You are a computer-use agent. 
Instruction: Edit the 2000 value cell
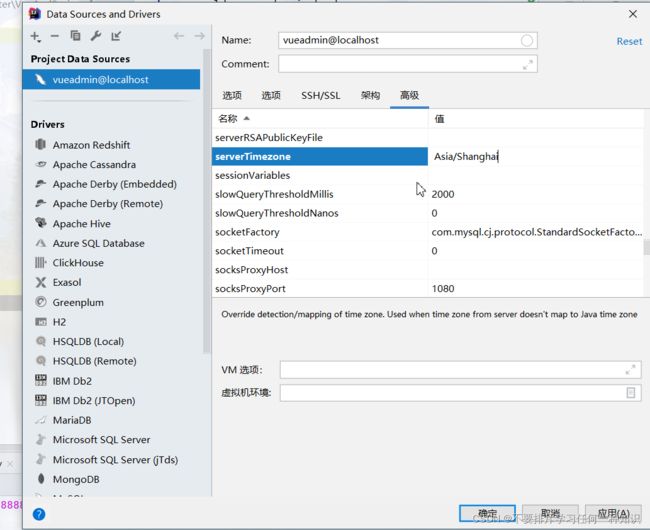pos(536,194)
